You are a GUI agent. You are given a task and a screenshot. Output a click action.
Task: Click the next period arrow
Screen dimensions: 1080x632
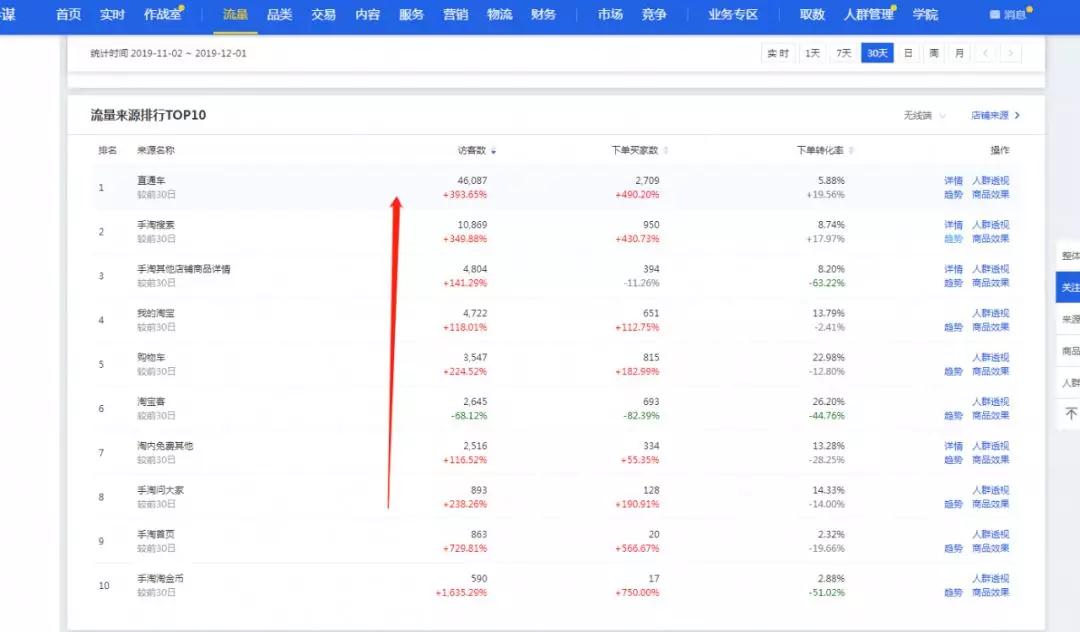point(1010,53)
